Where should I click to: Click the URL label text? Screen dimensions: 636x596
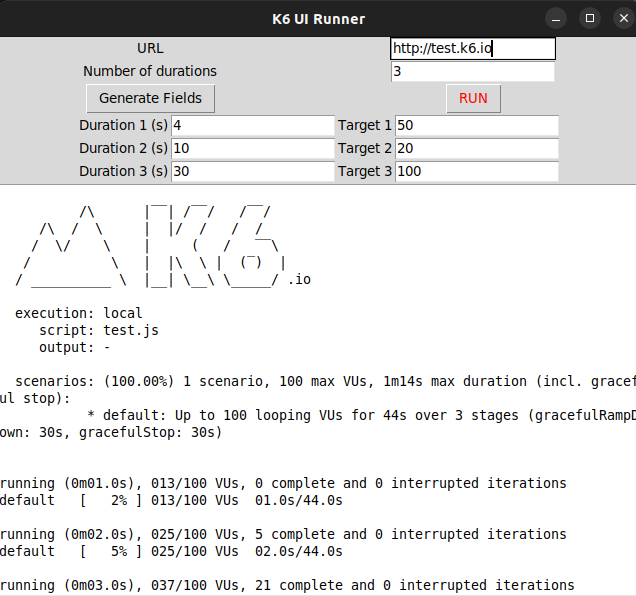point(150,48)
